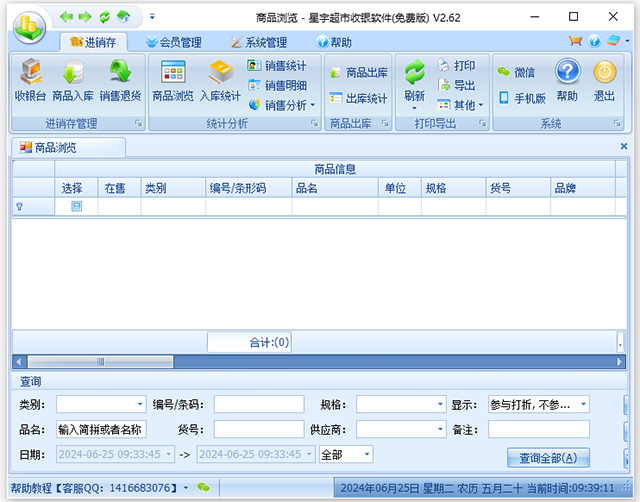
Task: Switch to the 会员管理 ribbon tab
Action: click(x=174, y=42)
